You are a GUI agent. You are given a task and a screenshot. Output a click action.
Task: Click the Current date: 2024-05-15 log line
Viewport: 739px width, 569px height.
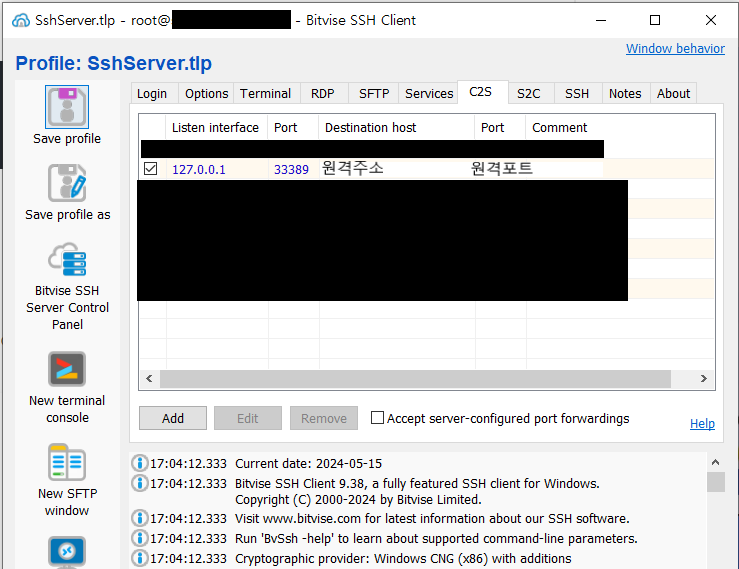(x=308, y=463)
